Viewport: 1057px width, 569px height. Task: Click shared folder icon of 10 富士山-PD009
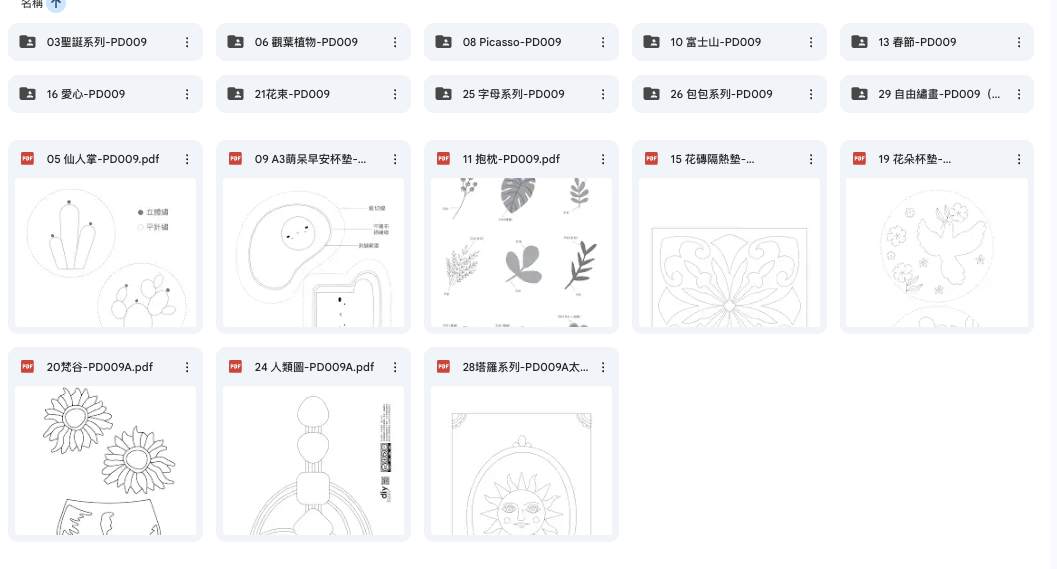click(x=651, y=42)
